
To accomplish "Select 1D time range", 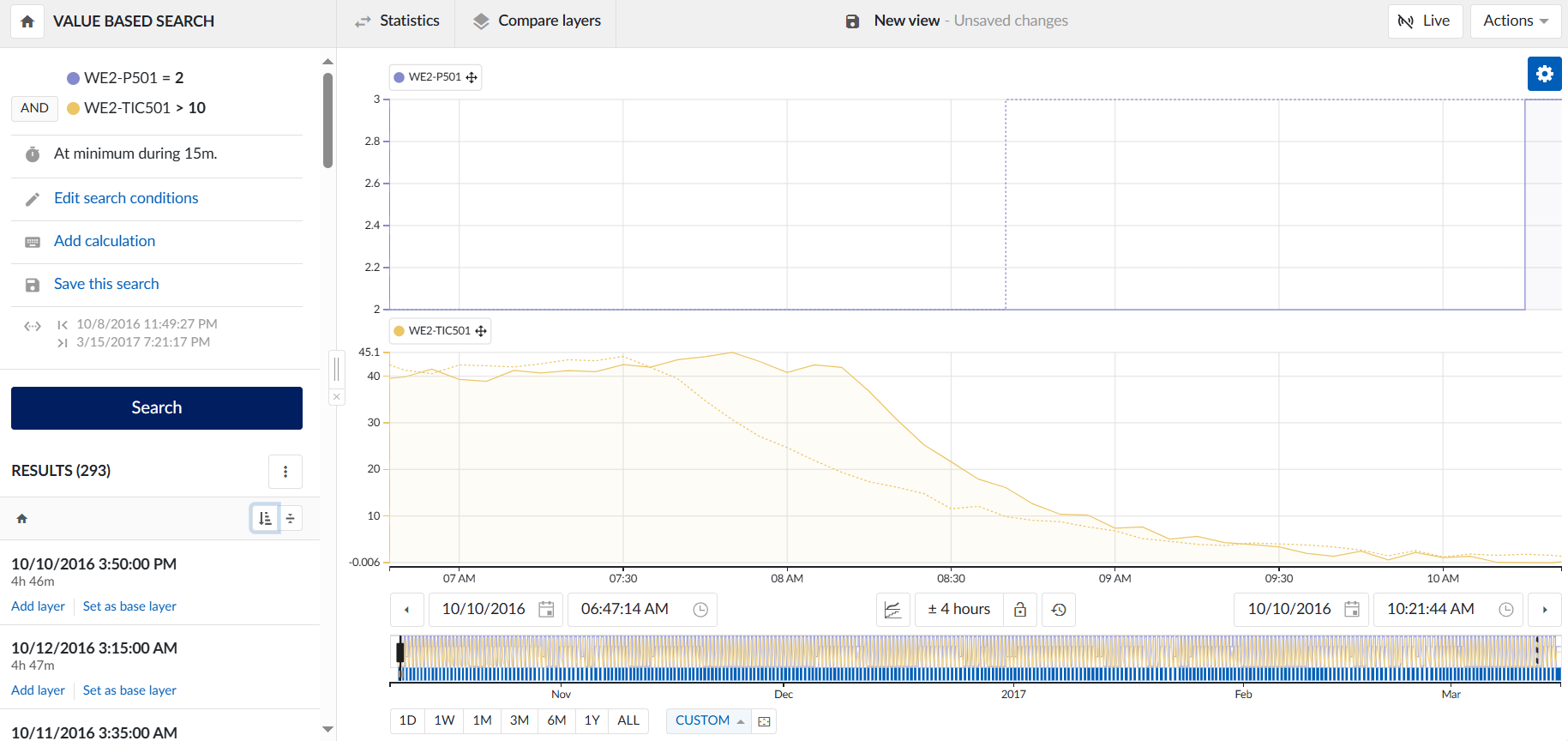I will pos(408,720).
